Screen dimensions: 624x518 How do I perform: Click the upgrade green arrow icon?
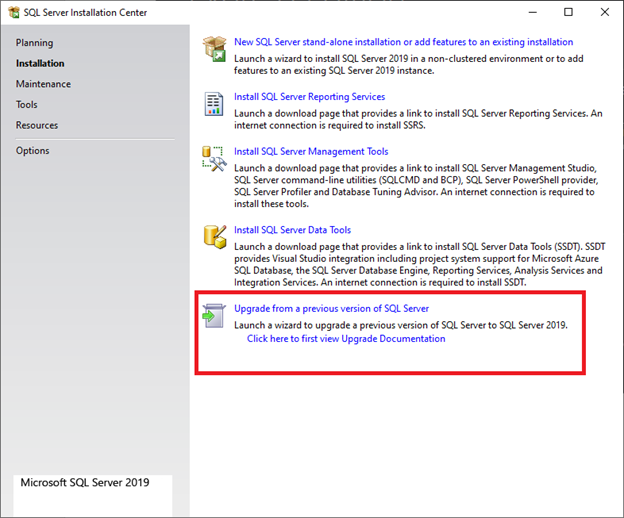[214, 316]
